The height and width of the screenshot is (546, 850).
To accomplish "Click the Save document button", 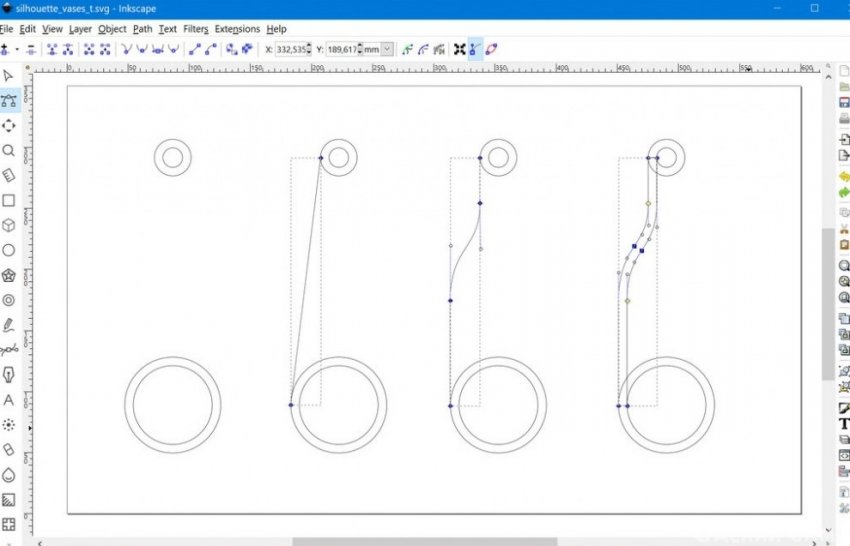I will pos(844,101).
